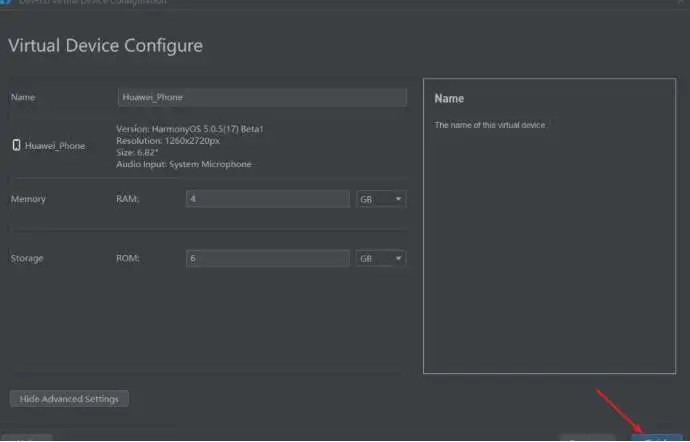This screenshot has width=690, height=442.
Task: Click the Storage section label
Action: coord(28,258)
